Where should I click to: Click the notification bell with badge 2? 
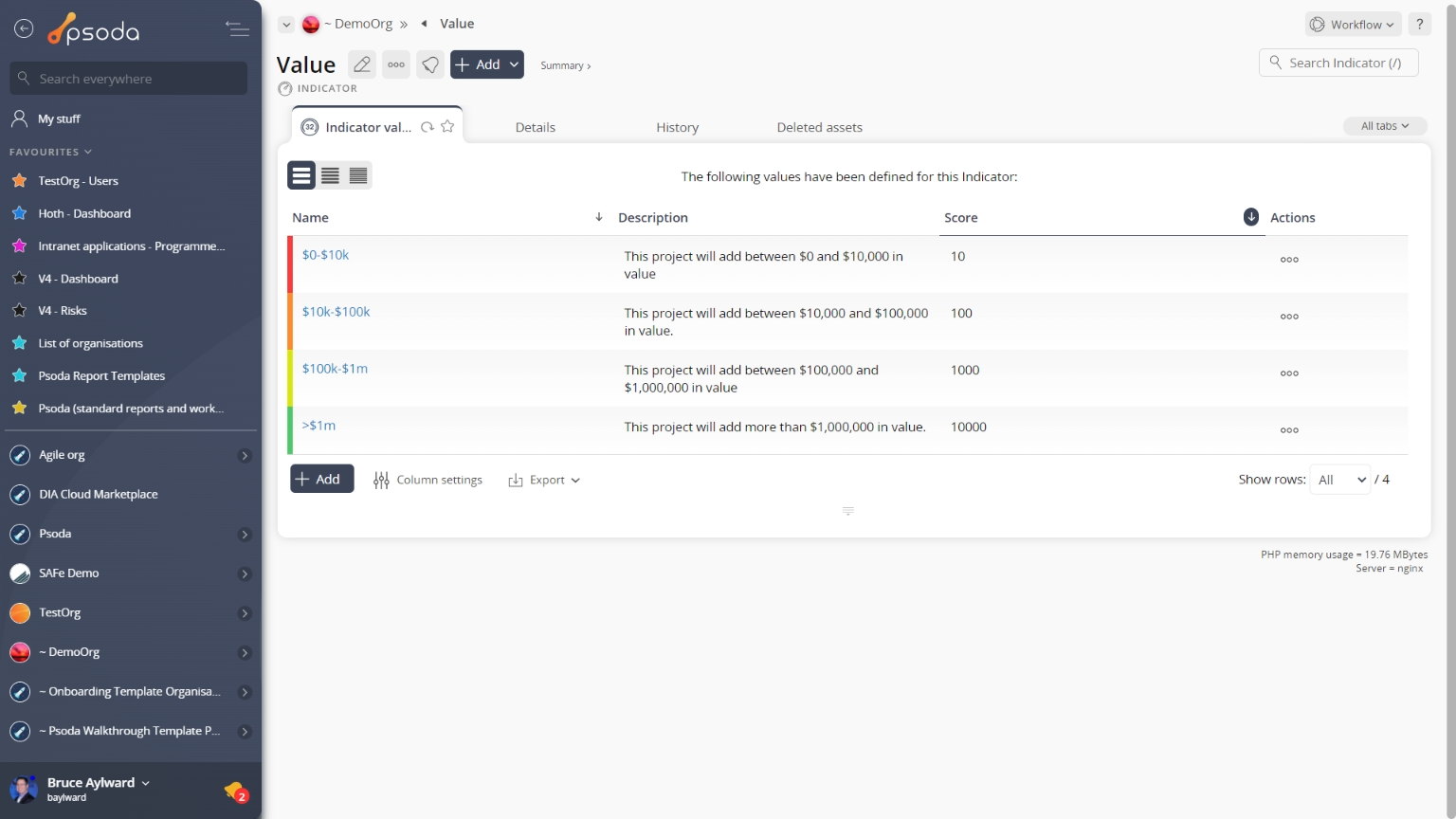pyautogui.click(x=236, y=791)
